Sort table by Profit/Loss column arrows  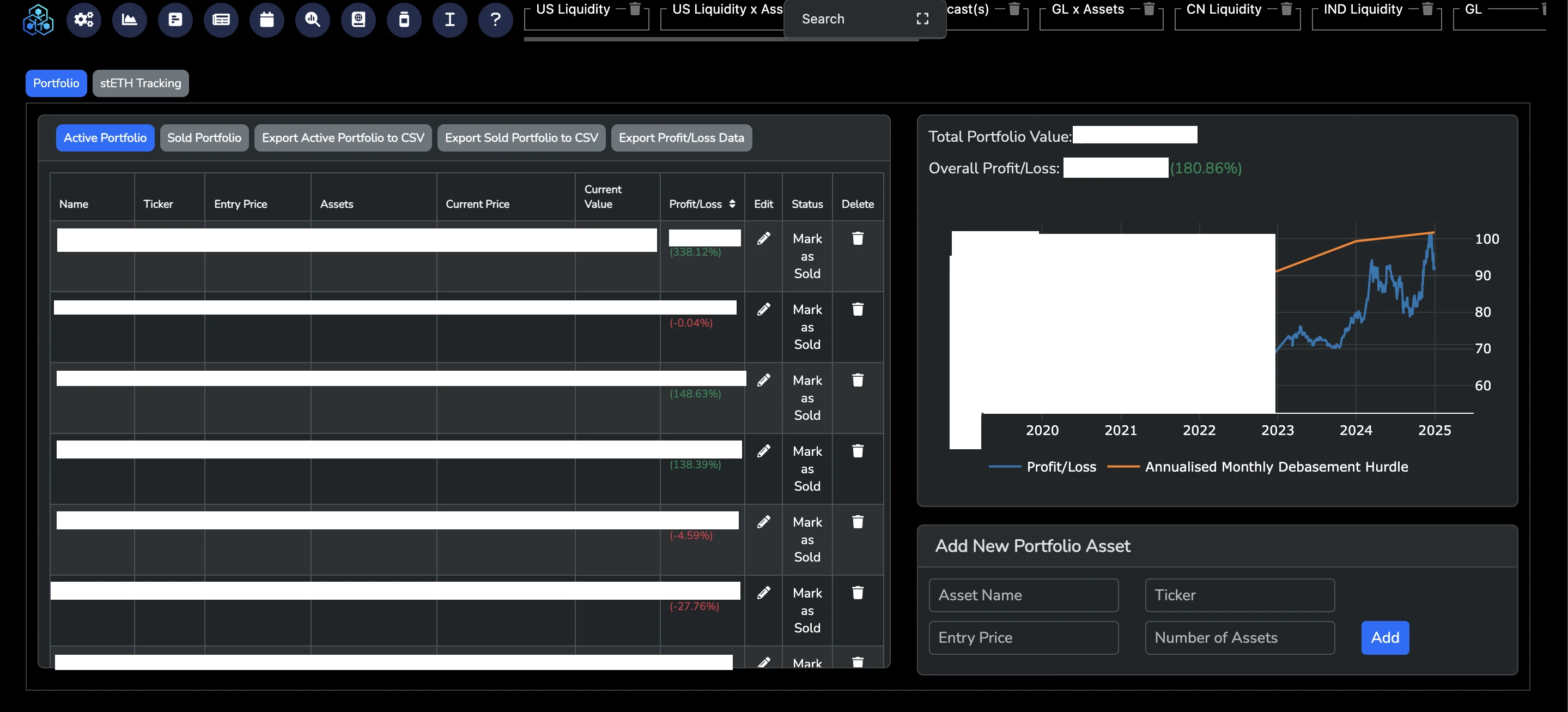pos(732,204)
